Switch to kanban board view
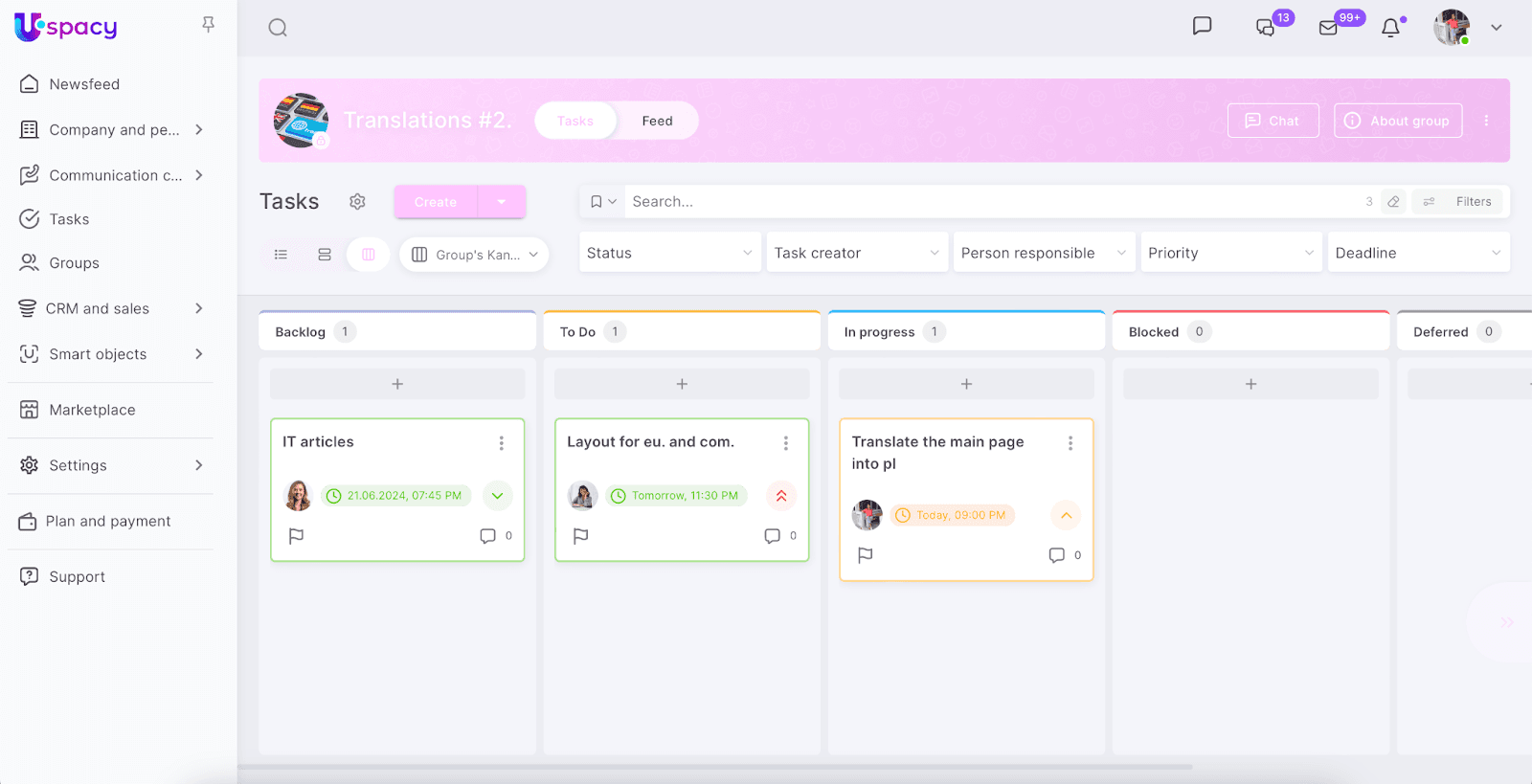The height and width of the screenshot is (784, 1532). (x=369, y=255)
